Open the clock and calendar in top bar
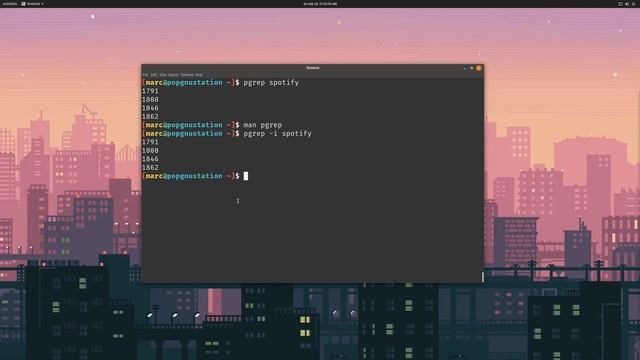The width and height of the screenshot is (640, 360). [320, 4]
